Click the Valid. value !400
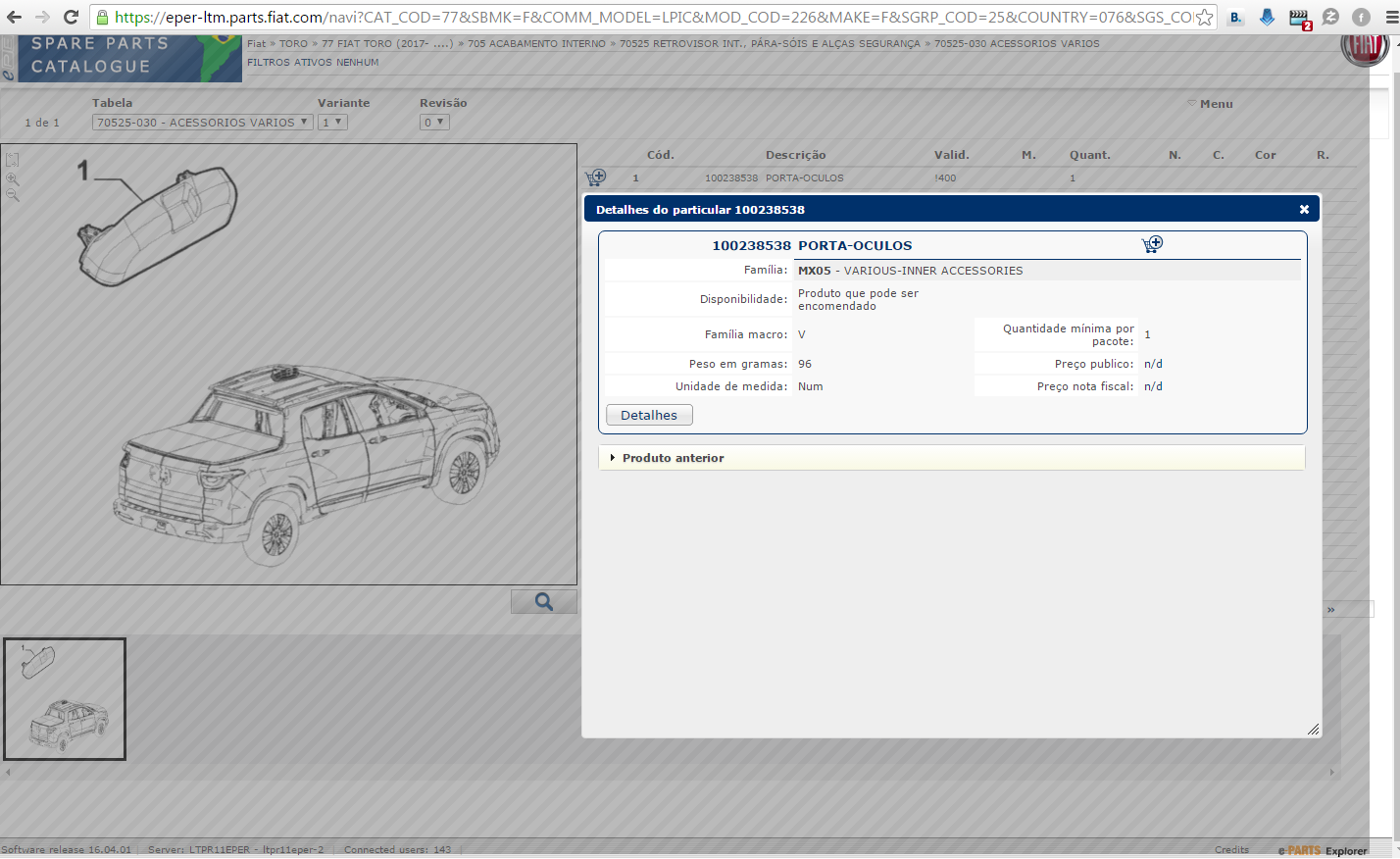The image size is (1400, 859). (945, 177)
